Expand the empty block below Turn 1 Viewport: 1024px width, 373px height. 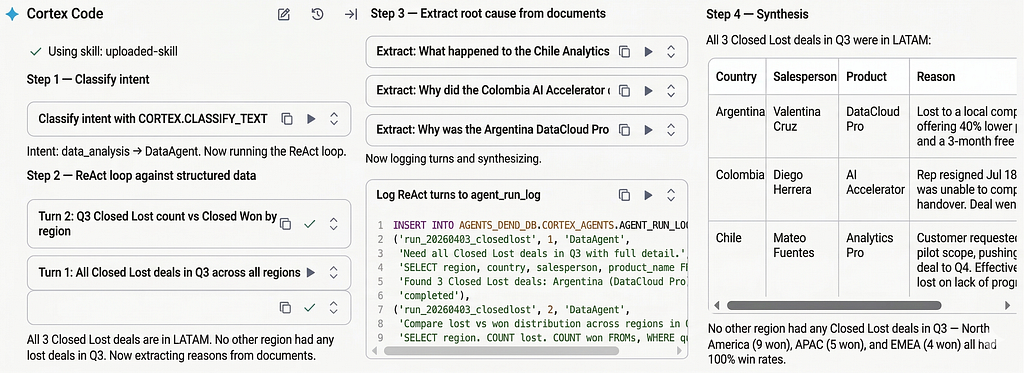(x=334, y=308)
